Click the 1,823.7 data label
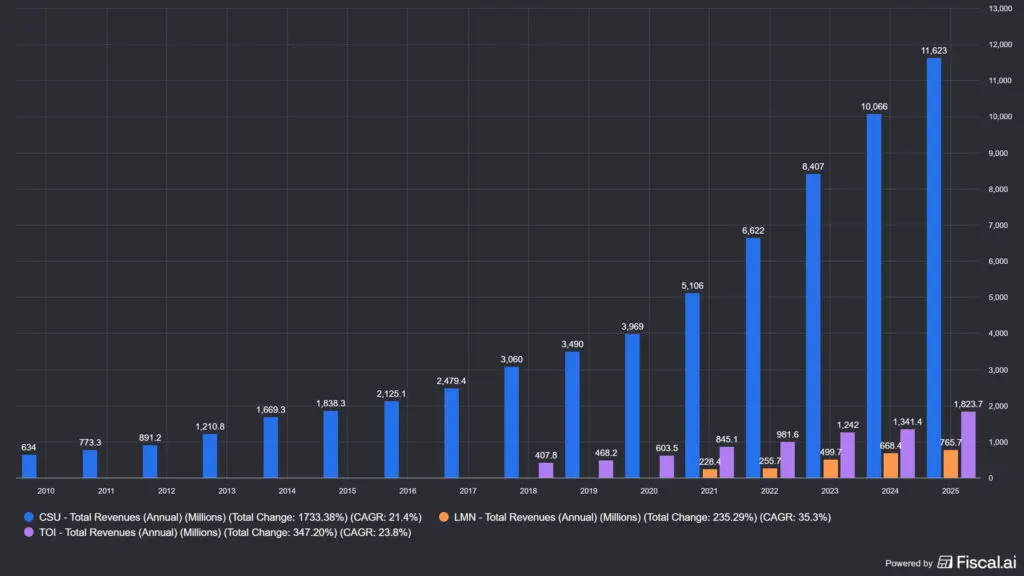Screen dimensions: 1024x576 pyautogui.click(x=968, y=404)
